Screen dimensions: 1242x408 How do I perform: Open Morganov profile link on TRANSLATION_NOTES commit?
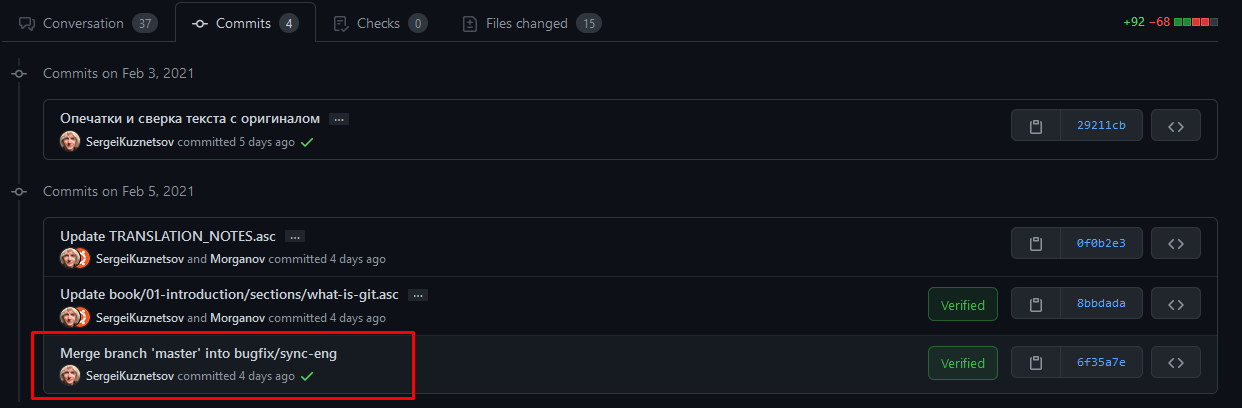[238, 259]
